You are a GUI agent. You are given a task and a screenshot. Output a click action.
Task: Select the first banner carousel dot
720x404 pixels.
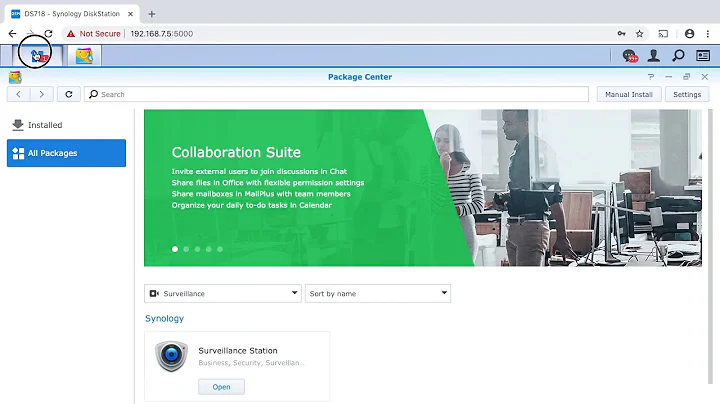pos(175,249)
